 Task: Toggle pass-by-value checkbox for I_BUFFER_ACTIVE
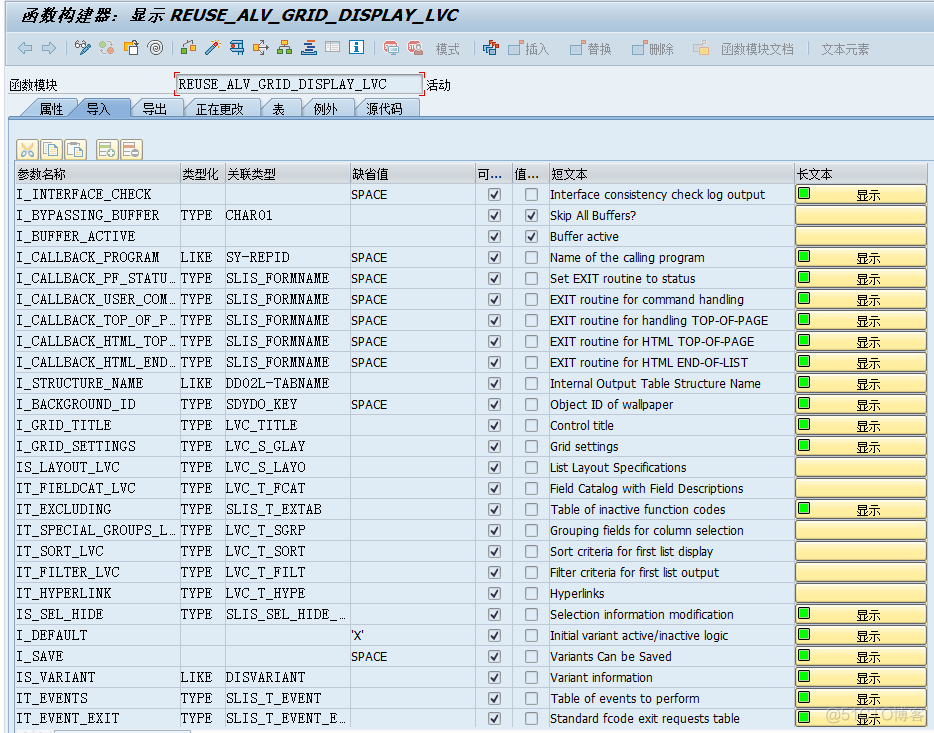pyautogui.click(x=531, y=236)
